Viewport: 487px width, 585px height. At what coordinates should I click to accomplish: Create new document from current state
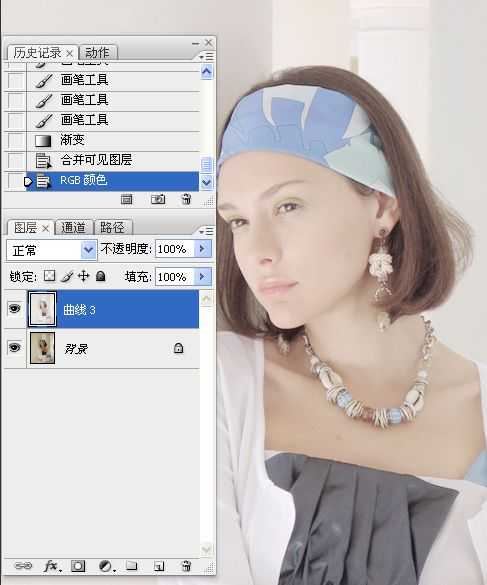click(127, 200)
